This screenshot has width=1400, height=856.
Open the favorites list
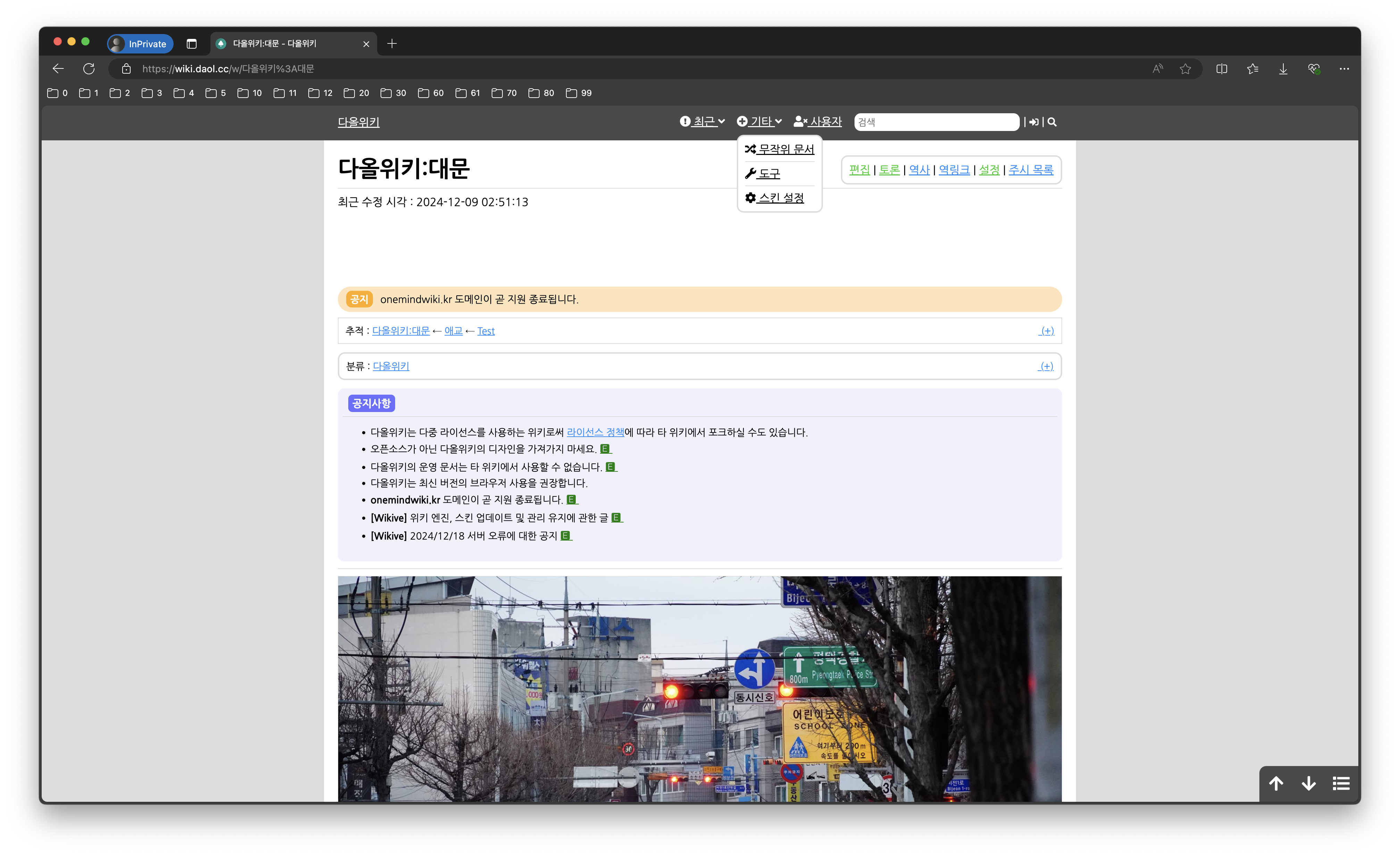1252,69
